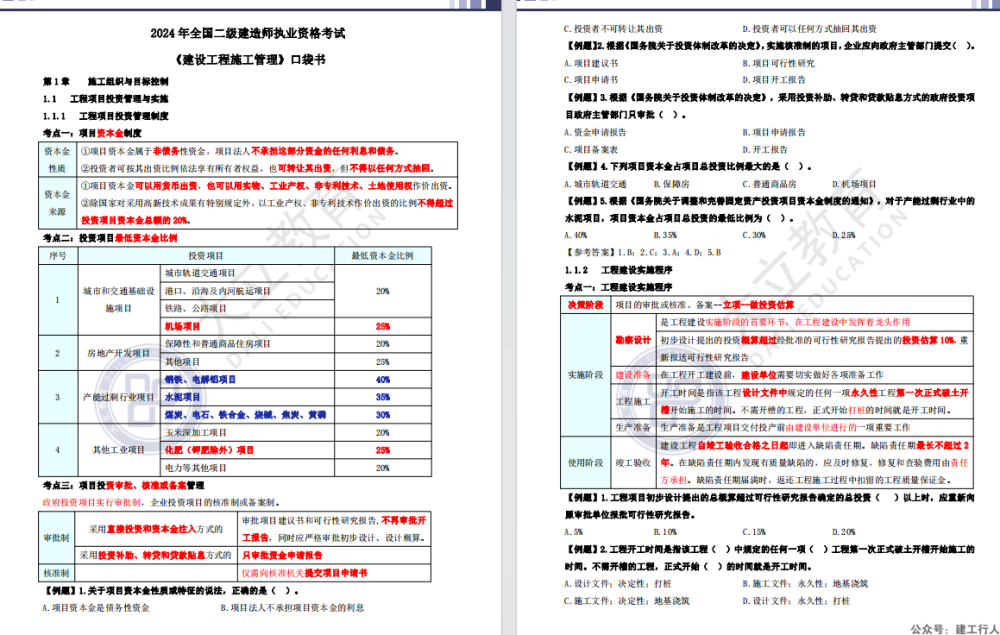Click the '工程施工' cell
The image size is (1000, 635).
point(633,402)
